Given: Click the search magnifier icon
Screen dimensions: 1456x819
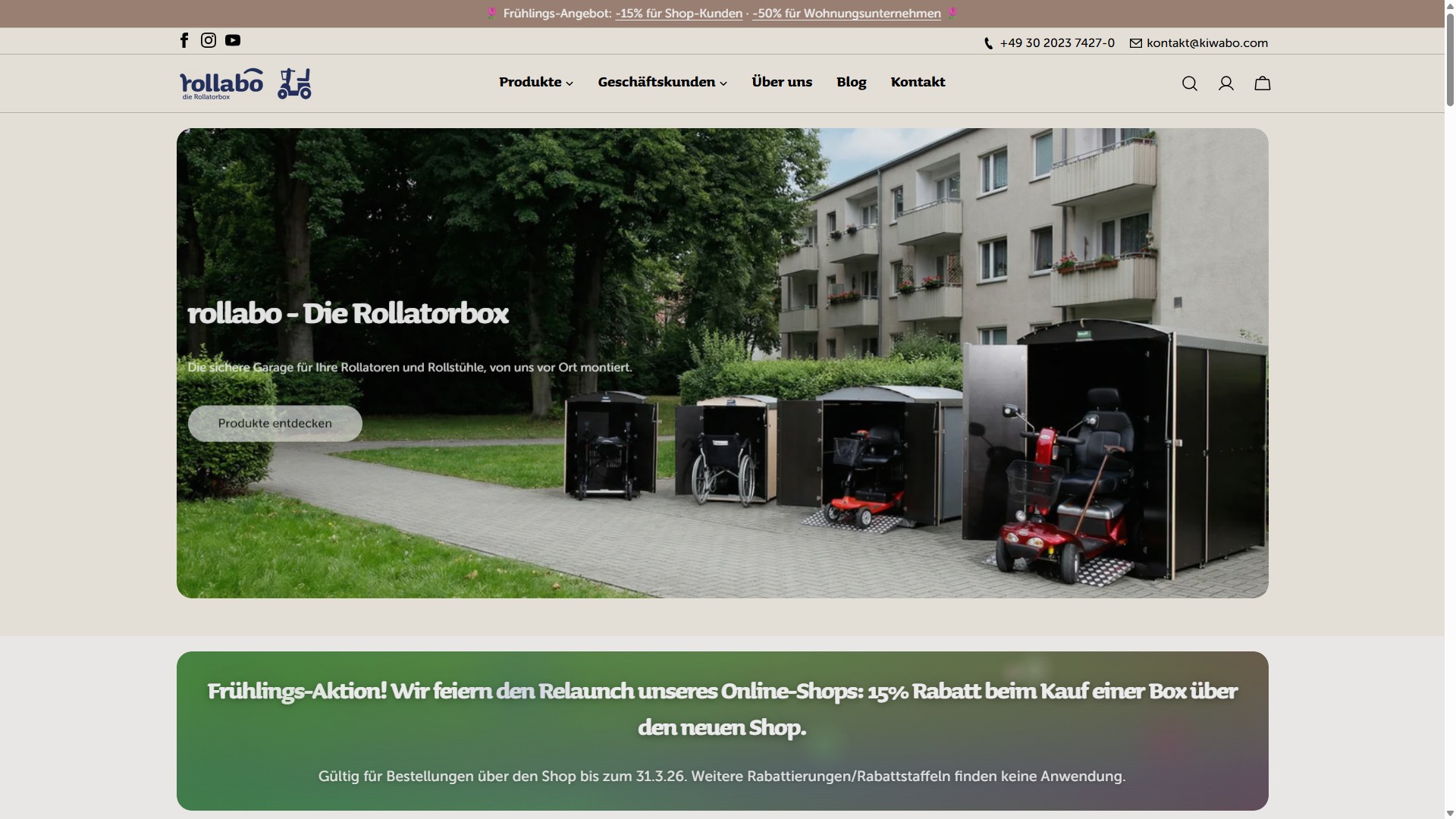Looking at the screenshot, I should [1189, 83].
